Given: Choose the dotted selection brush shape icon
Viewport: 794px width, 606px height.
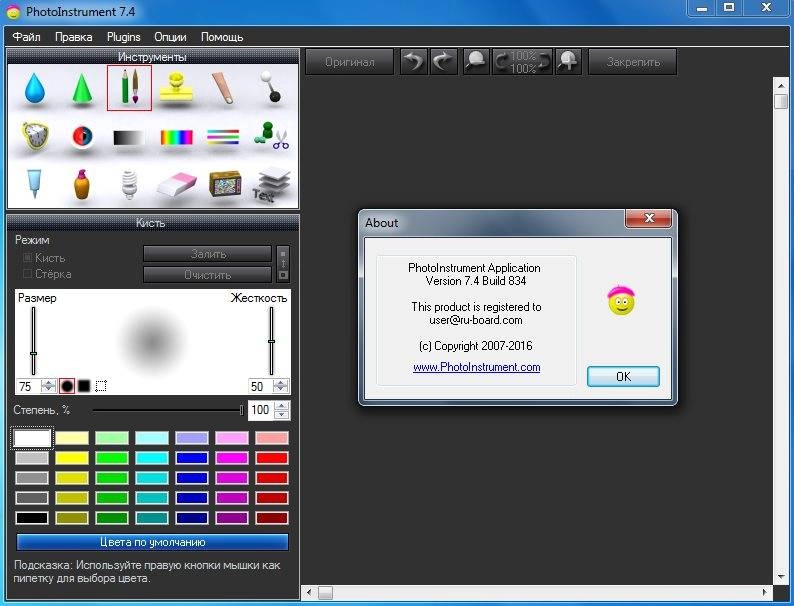Looking at the screenshot, I should coord(101,386).
